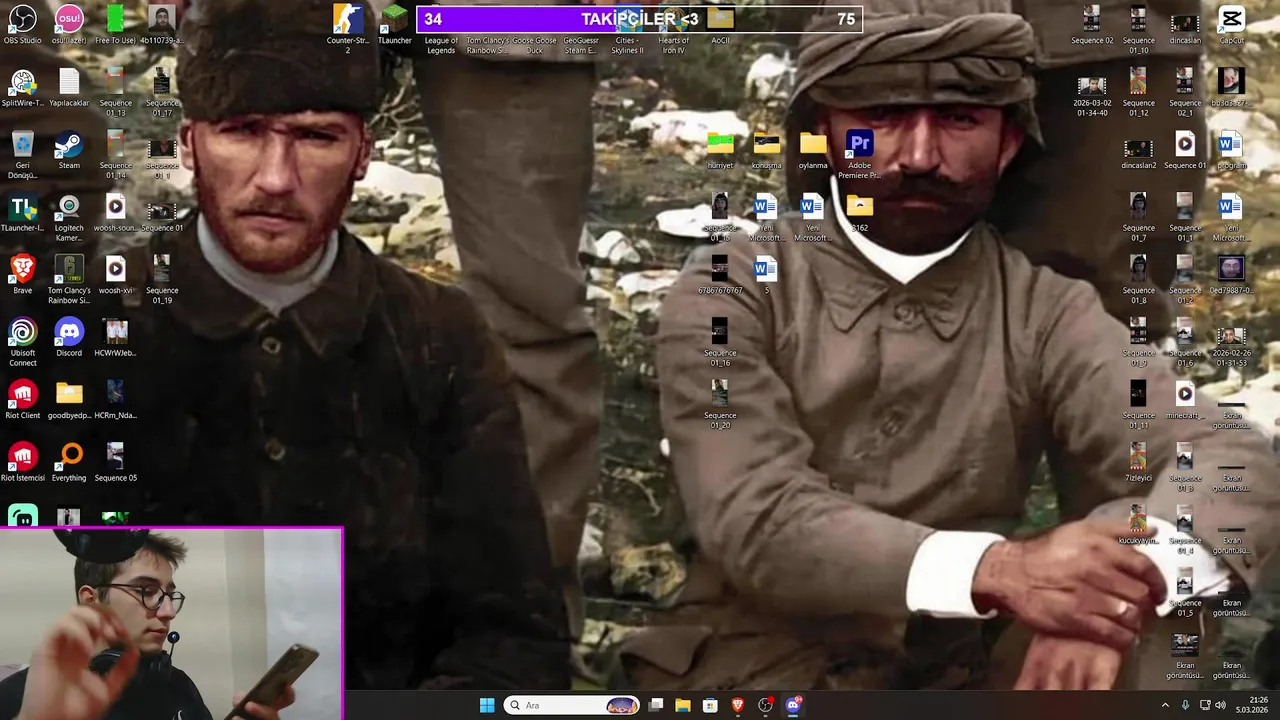The height and width of the screenshot is (720, 1280).
Task: Click the TAKİPÇİLER follower goal bar
Action: click(x=639, y=19)
